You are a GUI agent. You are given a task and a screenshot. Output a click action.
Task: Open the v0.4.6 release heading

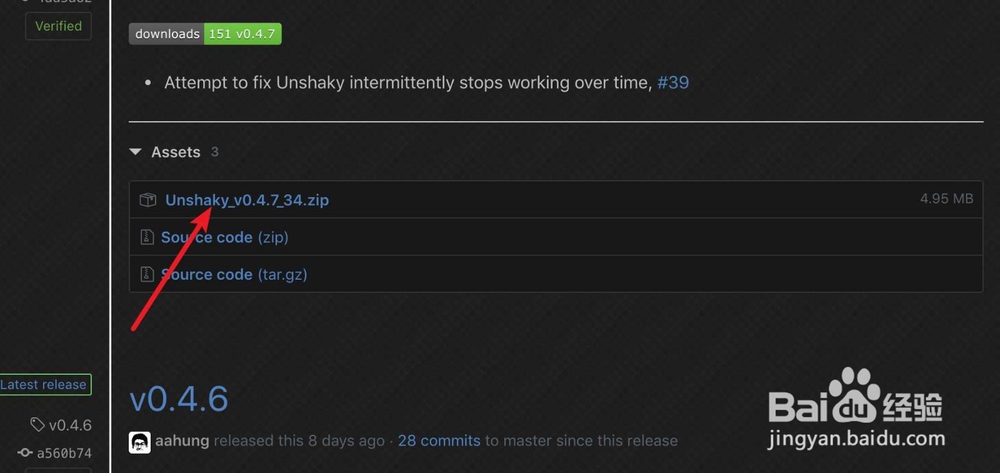click(x=179, y=399)
